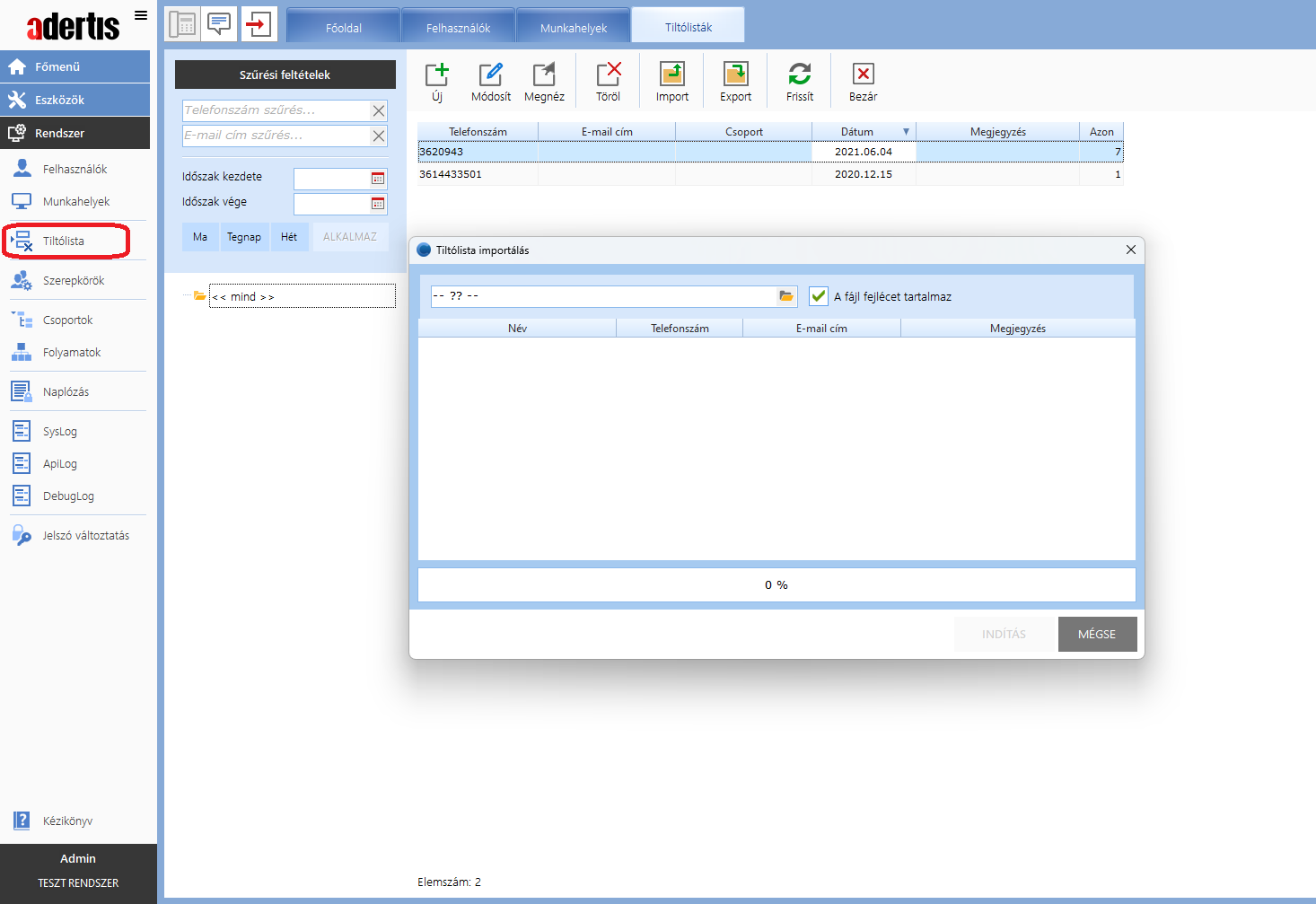Switch to the Felhasználók tab

pyautogui.click(x=458, y=28)
